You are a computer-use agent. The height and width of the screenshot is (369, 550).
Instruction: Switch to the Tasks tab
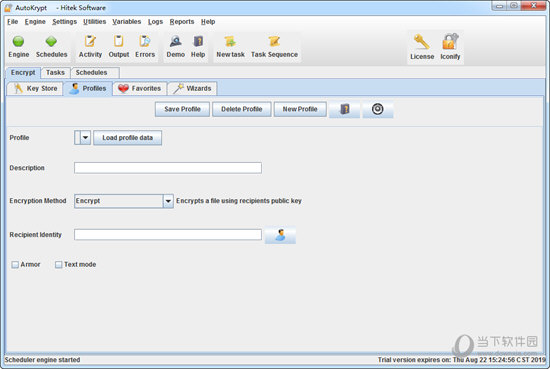[x=55, y=73]
